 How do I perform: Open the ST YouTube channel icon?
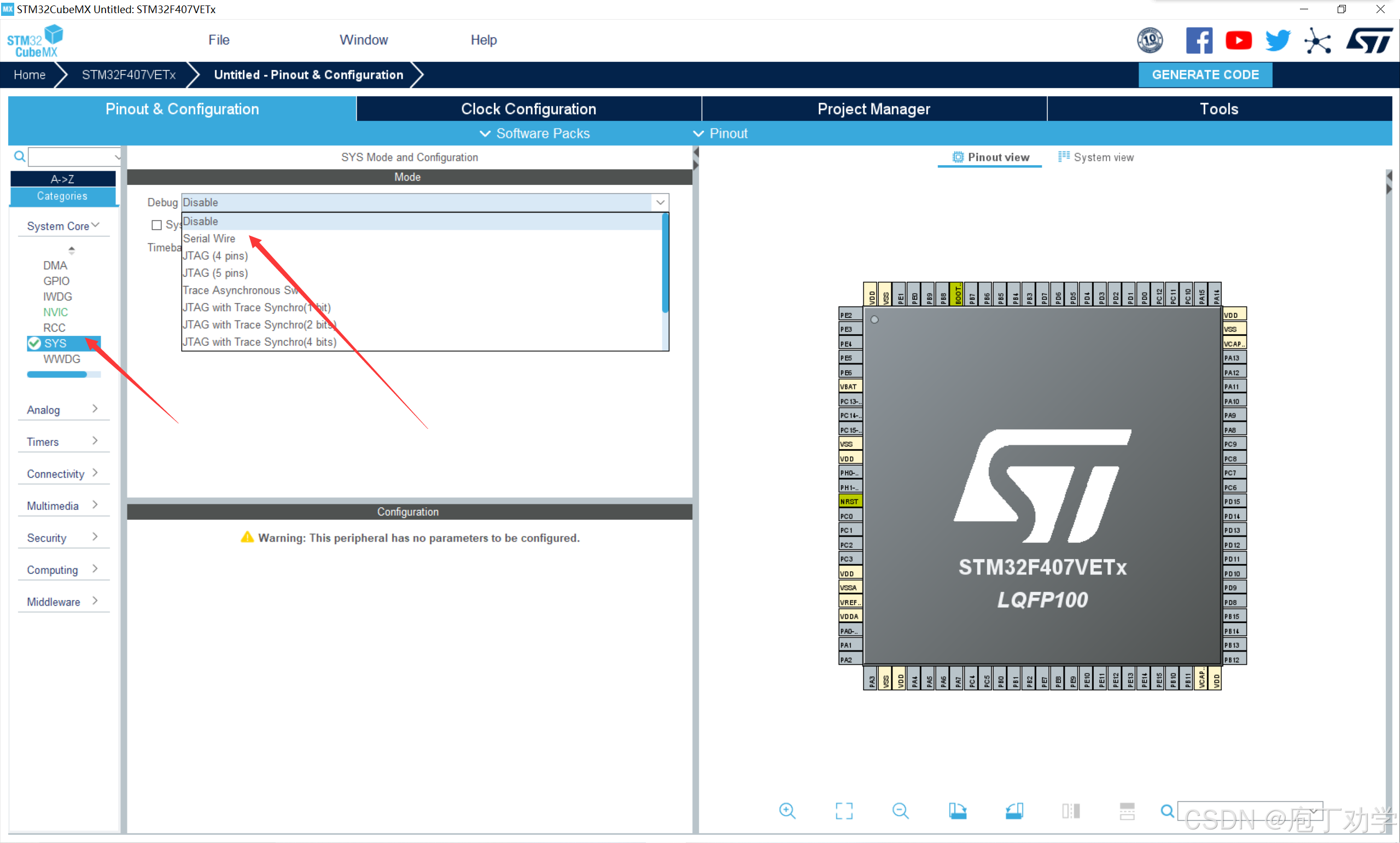[1238, 40]
